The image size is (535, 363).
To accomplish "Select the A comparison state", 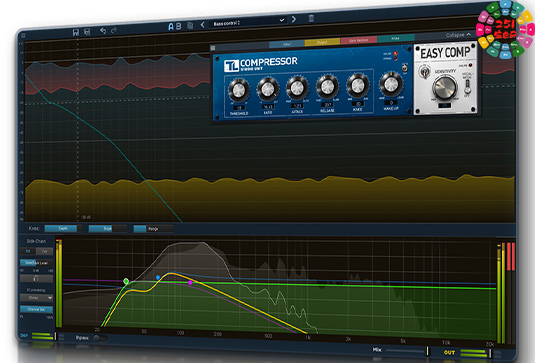I will 171,27.
